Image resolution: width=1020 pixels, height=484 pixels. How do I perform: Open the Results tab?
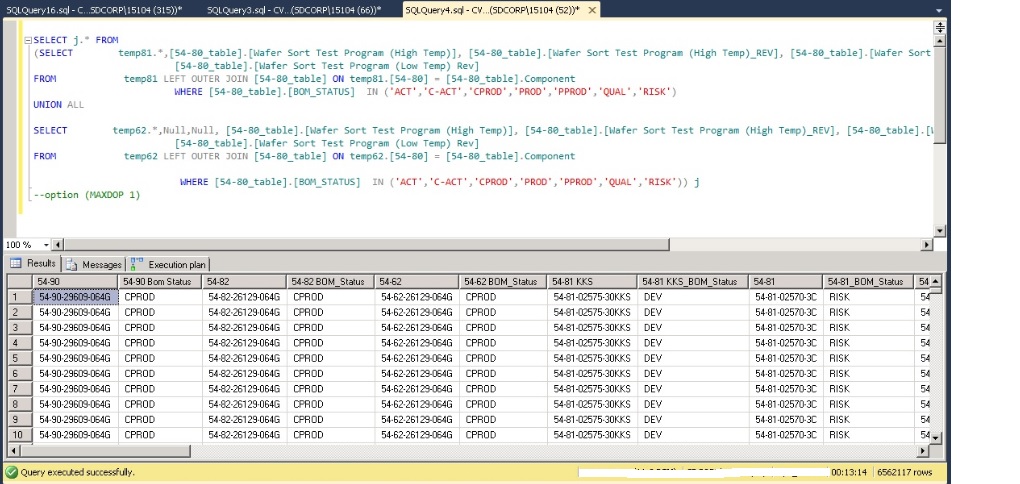(x=33, y=263)
